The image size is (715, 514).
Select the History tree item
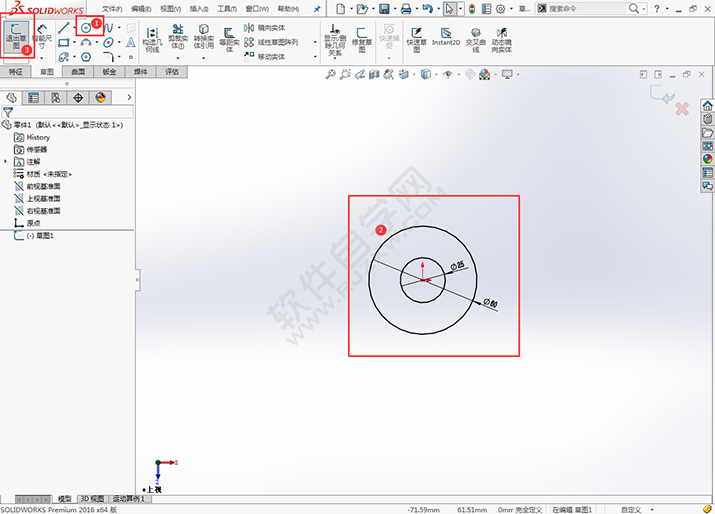pos(32,137)
